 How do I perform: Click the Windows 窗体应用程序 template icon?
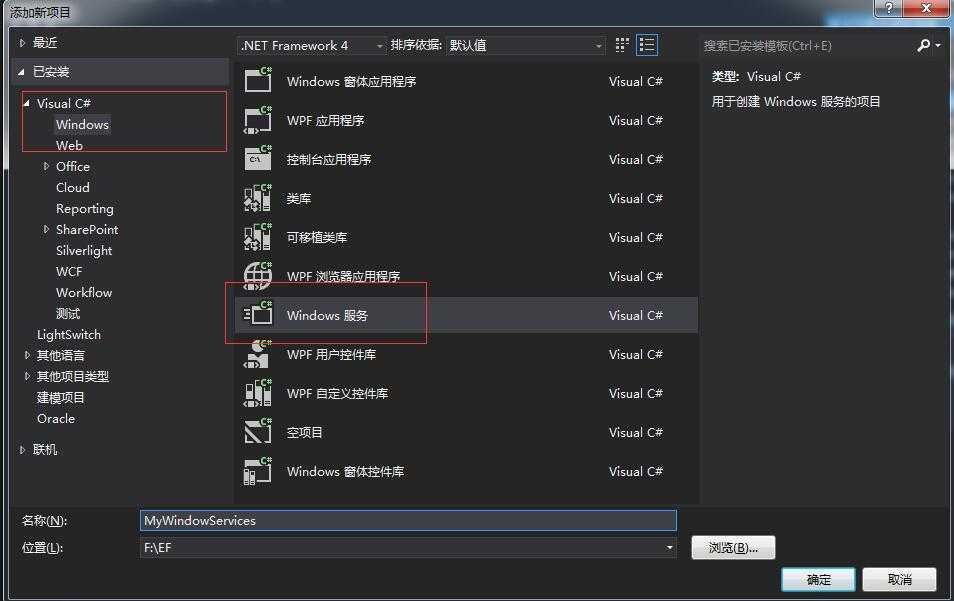(258, 80)
